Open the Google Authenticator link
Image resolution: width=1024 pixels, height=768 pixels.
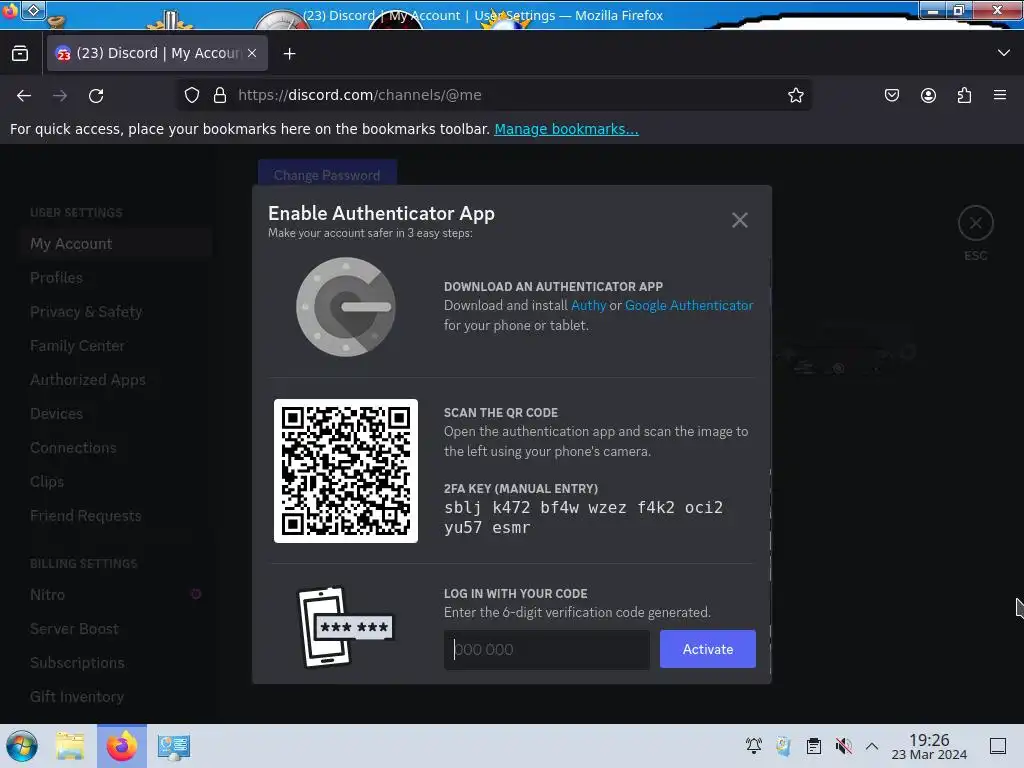click(689, 305)
